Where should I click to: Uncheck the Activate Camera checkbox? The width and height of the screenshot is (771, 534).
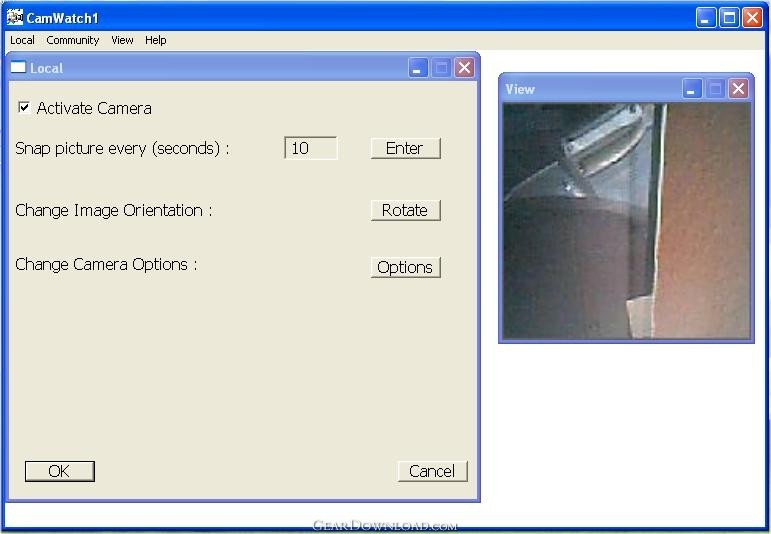point(24,107)
